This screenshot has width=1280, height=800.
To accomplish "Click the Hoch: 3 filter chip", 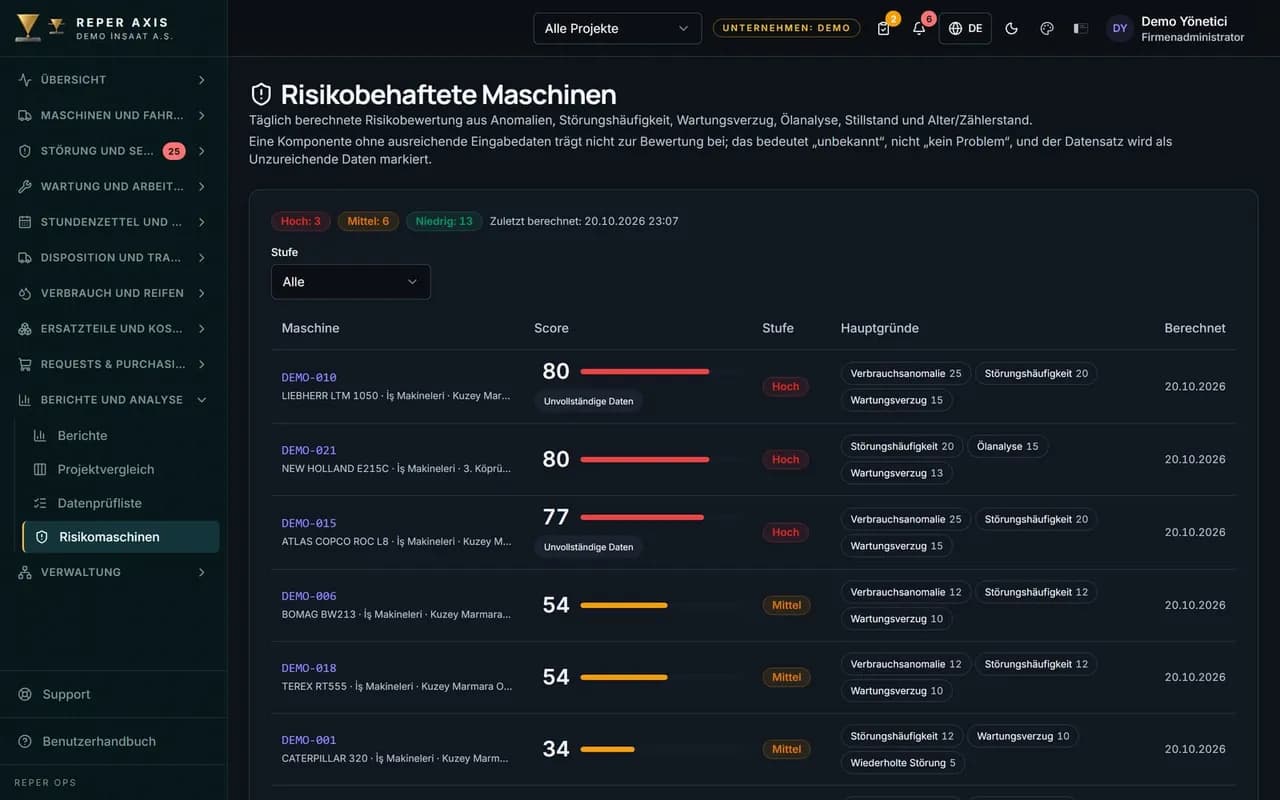I will point(301,221).
